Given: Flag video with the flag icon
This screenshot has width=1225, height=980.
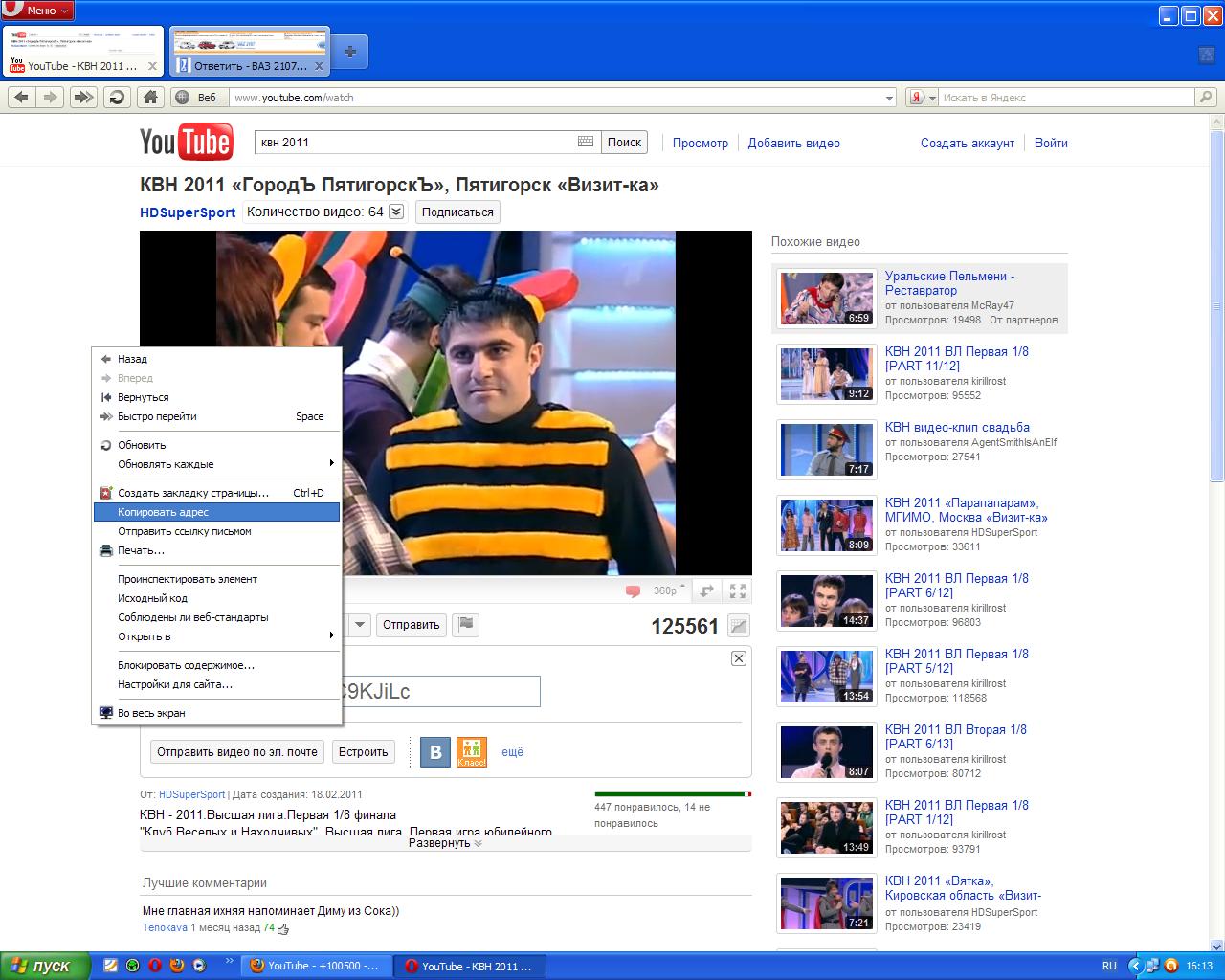Looking at the screenshot, I should [x=465, y=625].
